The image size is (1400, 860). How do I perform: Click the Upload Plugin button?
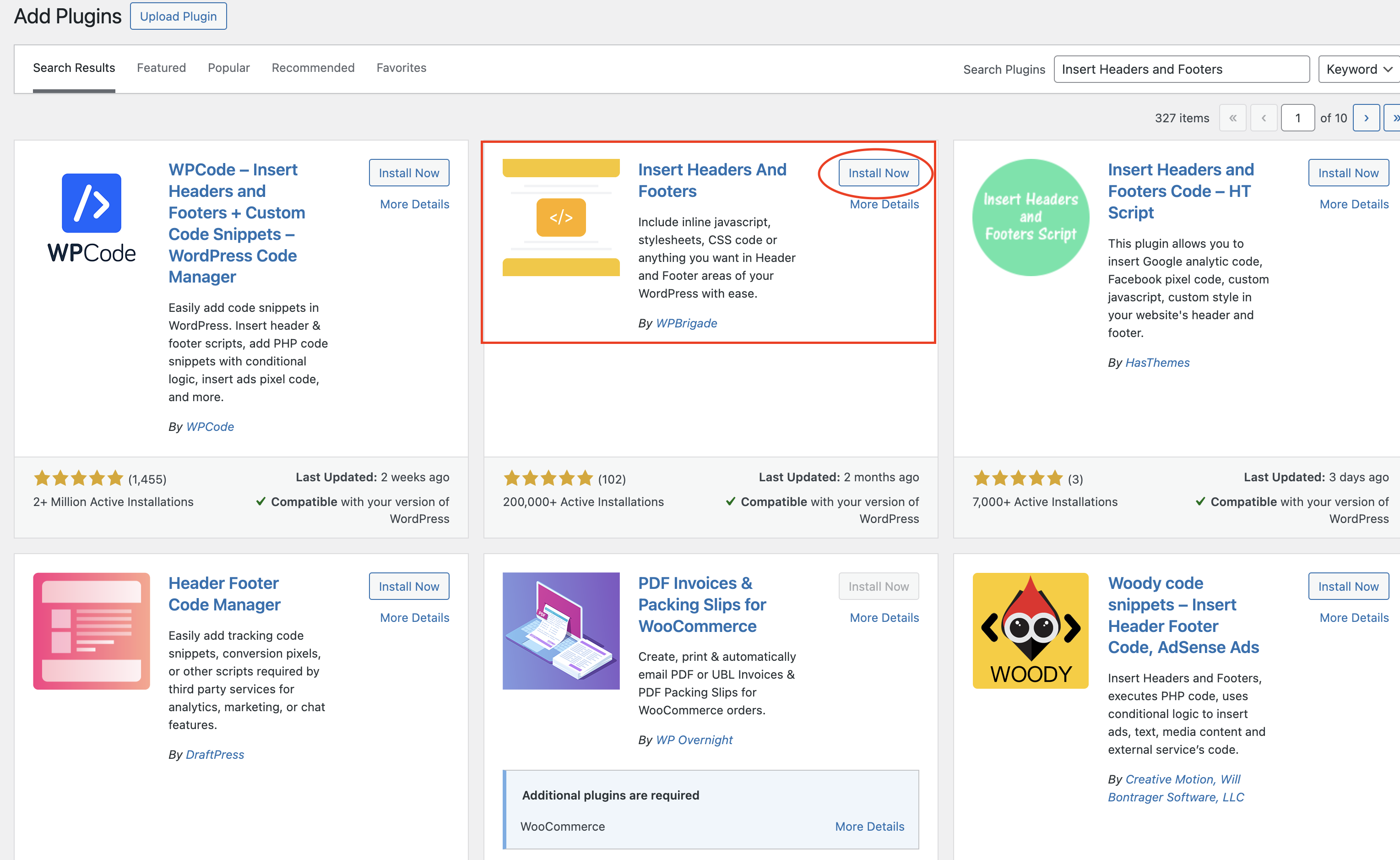pyautogui.click(x=178, y=16)
